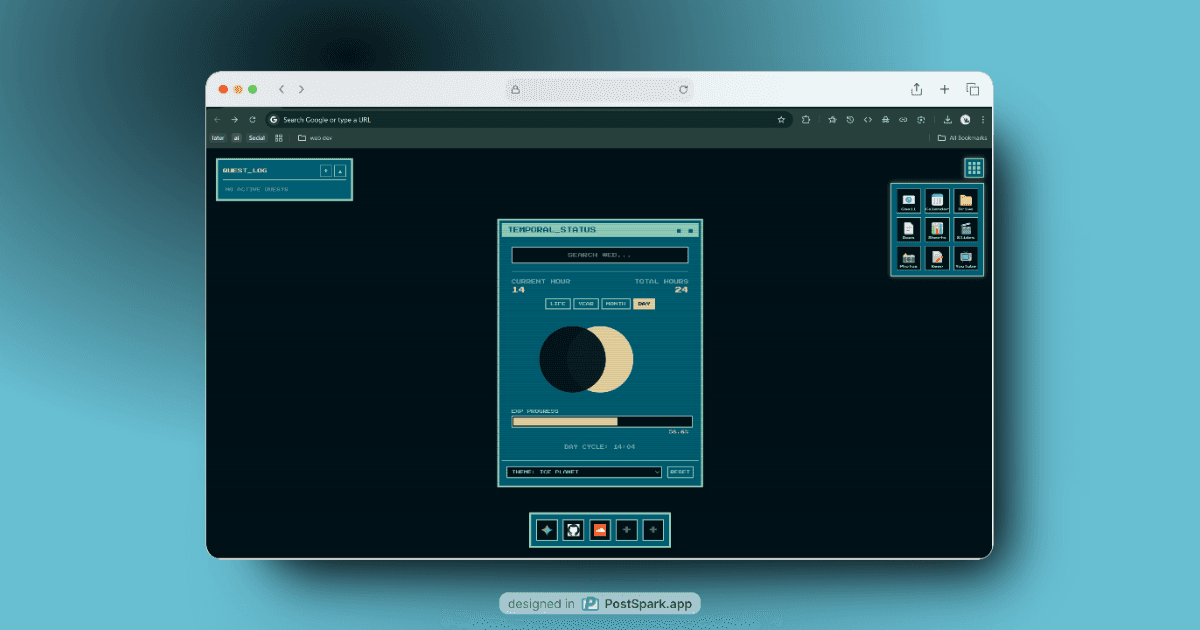Launch Drive from the icon grid
Viewport: 1200px width, 630px height.
(x=965, y=200)
